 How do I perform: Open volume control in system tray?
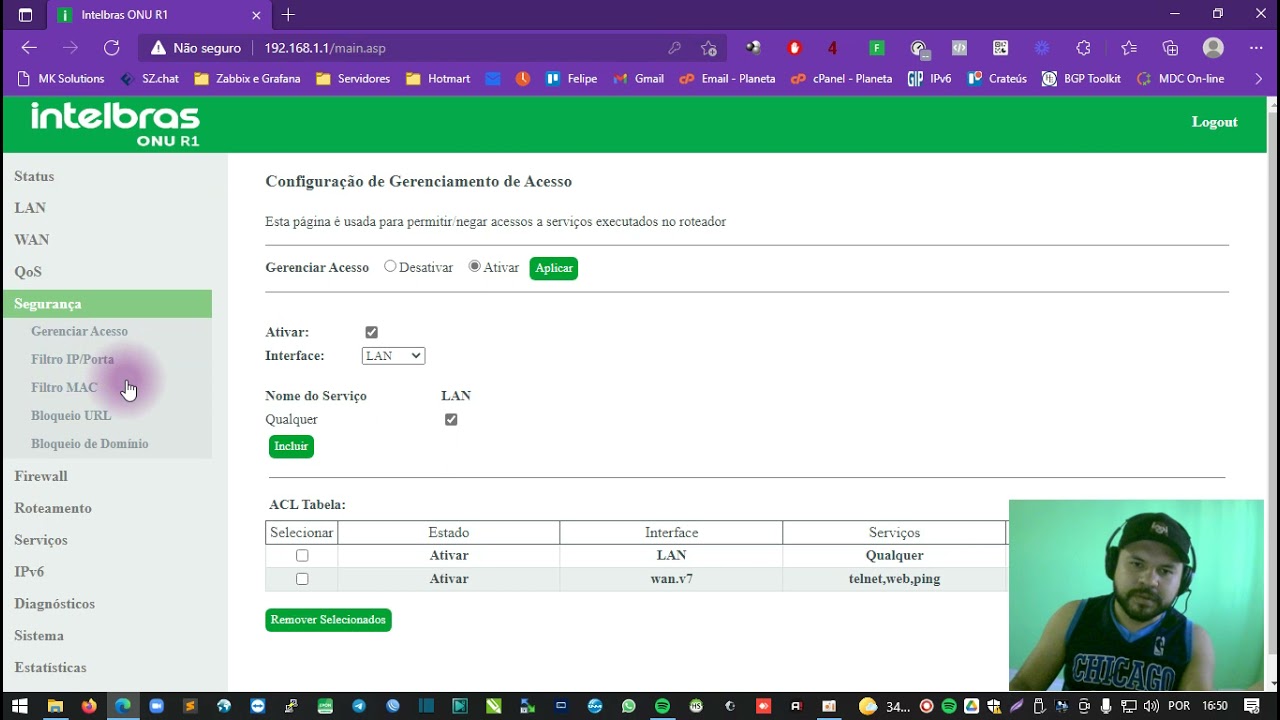[x=1151, y=706]
